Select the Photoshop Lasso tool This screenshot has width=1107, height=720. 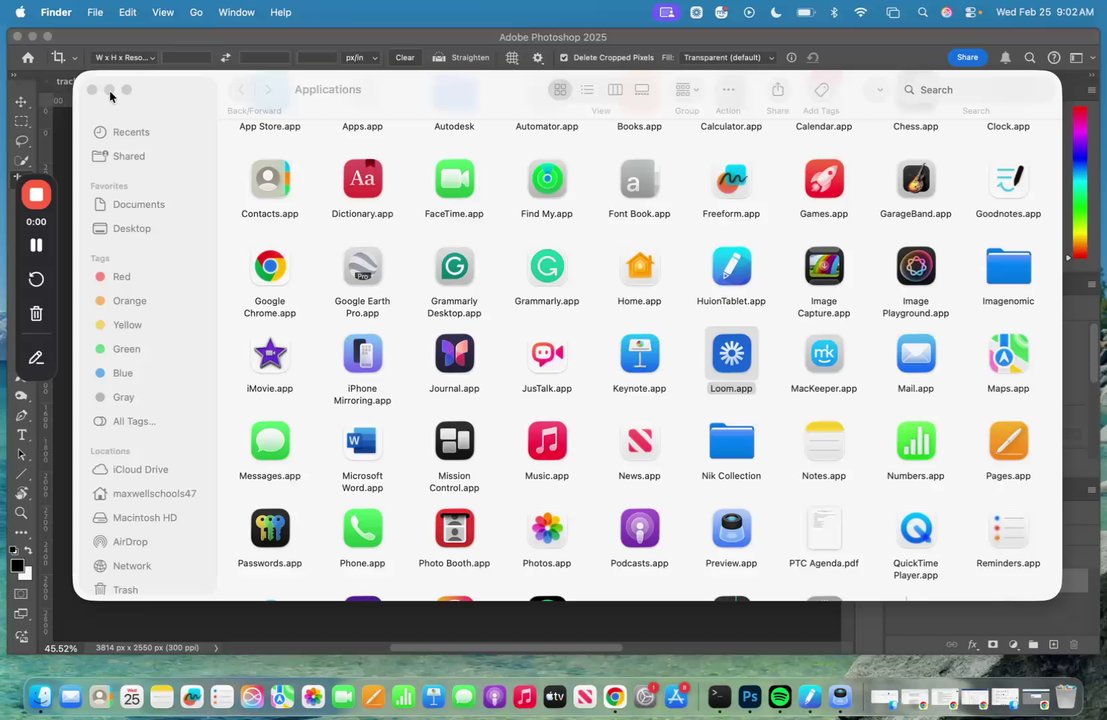point(22,141)
